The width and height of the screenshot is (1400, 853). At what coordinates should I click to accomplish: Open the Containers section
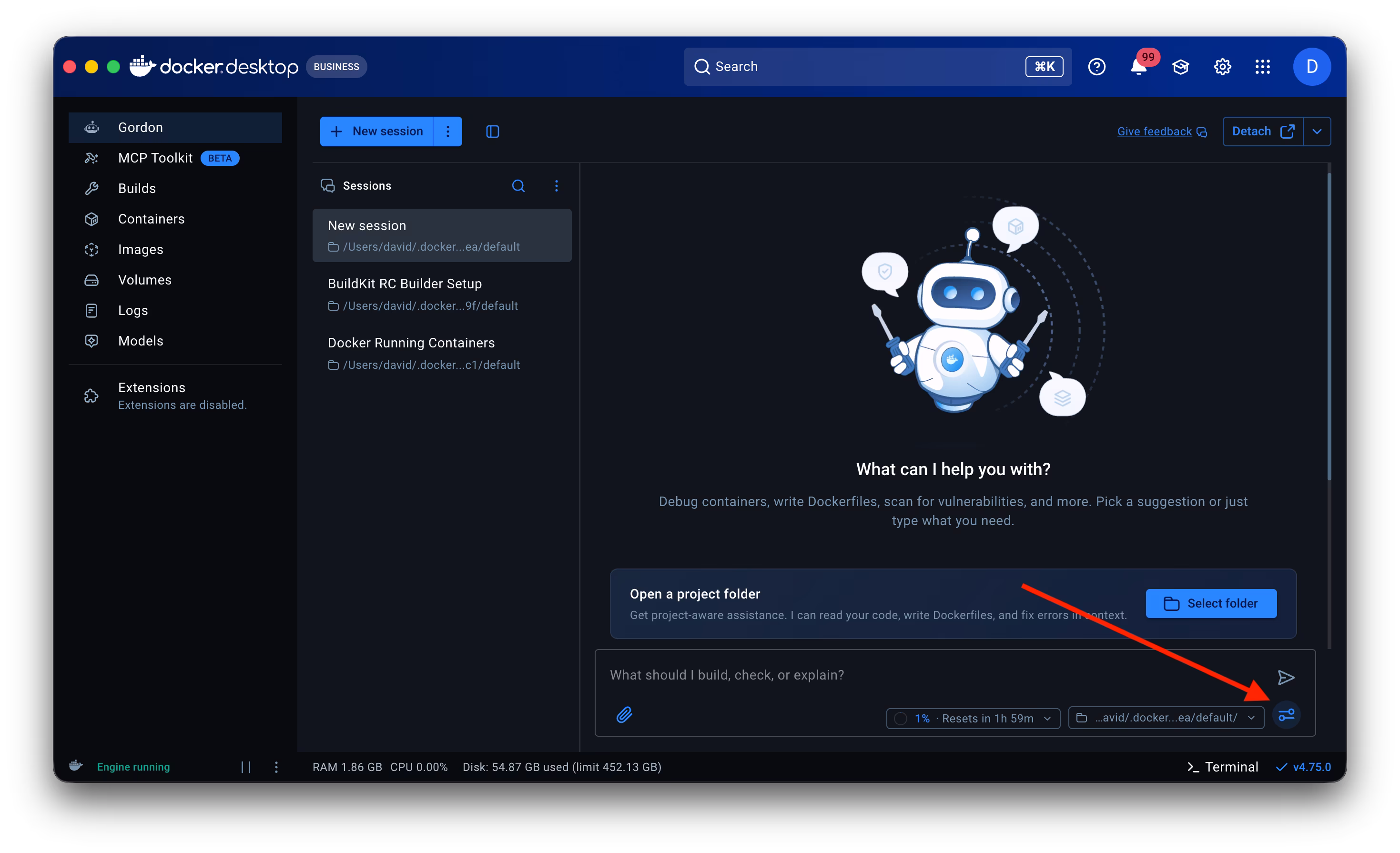pos(175,219)
